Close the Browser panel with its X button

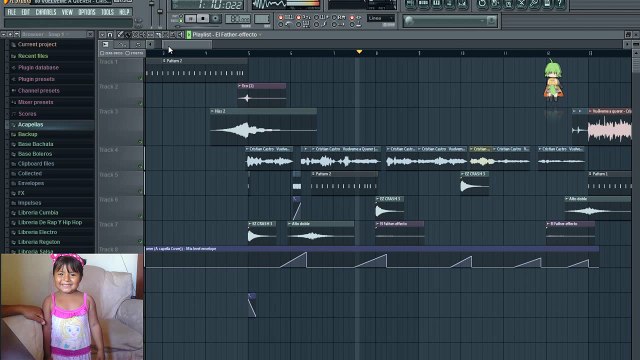pyautogui.click(x=90, y=34)
